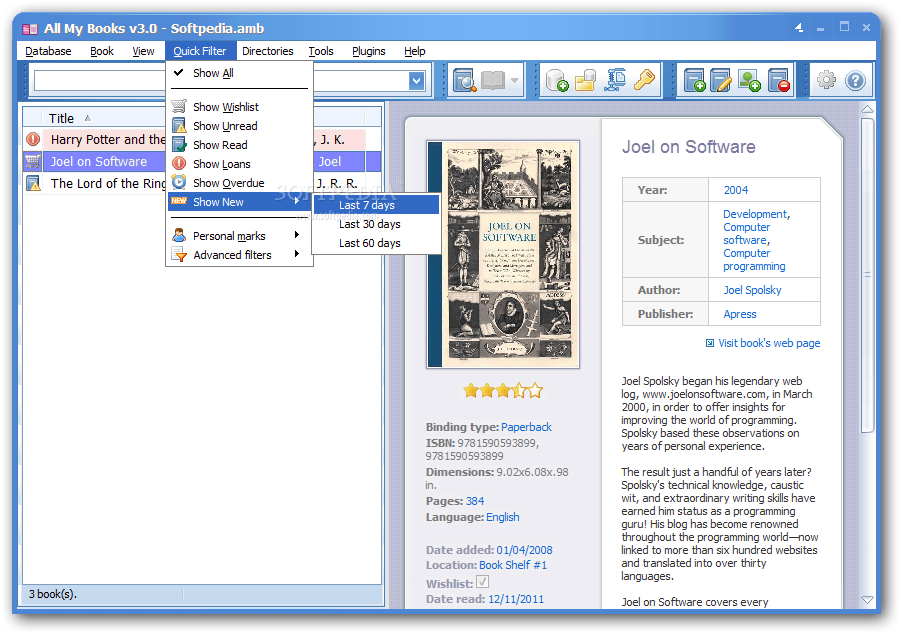Toggle the checked Show All filter
This screenshot has height=634, width=901.
pyautogui.click(x=239, y=73)
